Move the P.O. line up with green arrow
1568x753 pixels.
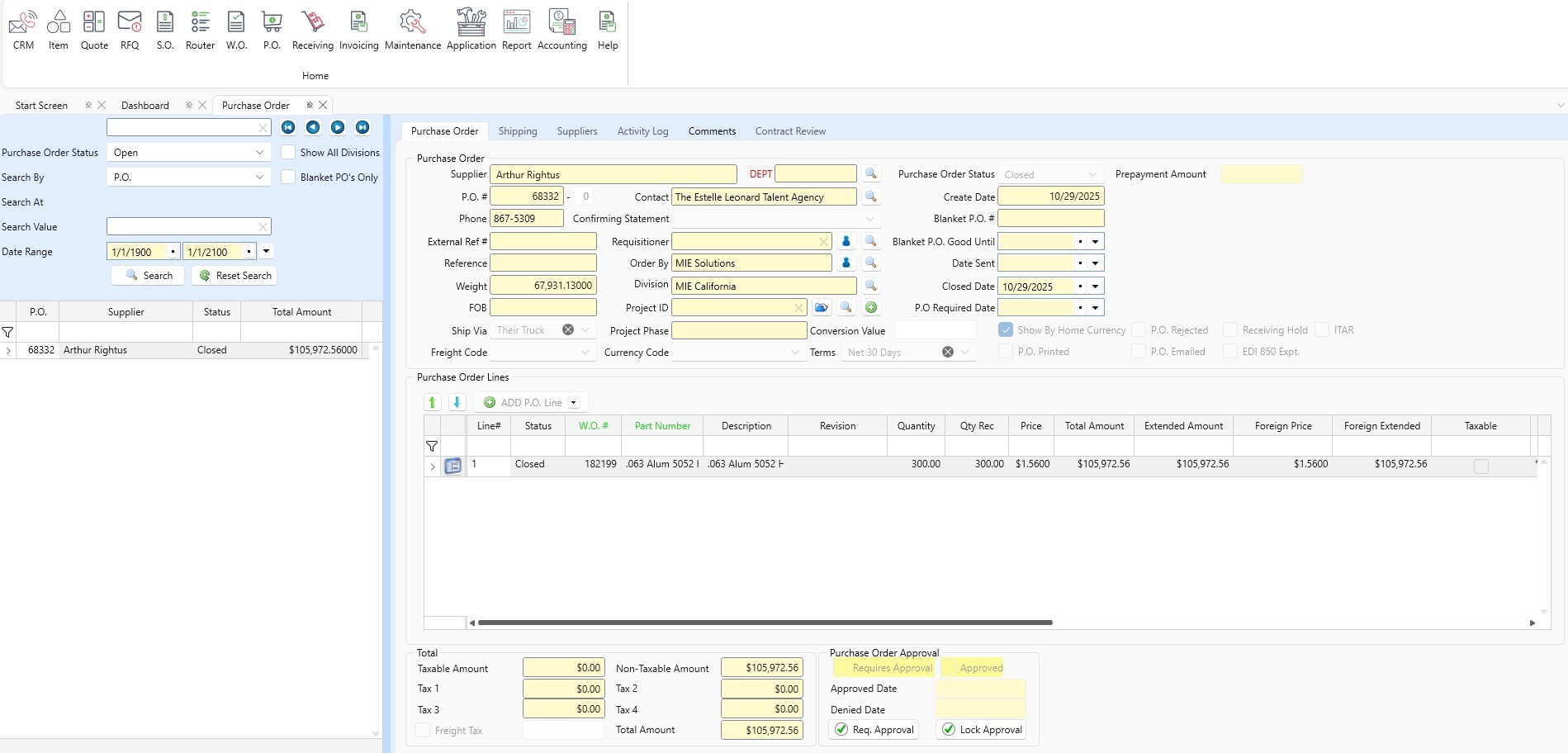432,402
